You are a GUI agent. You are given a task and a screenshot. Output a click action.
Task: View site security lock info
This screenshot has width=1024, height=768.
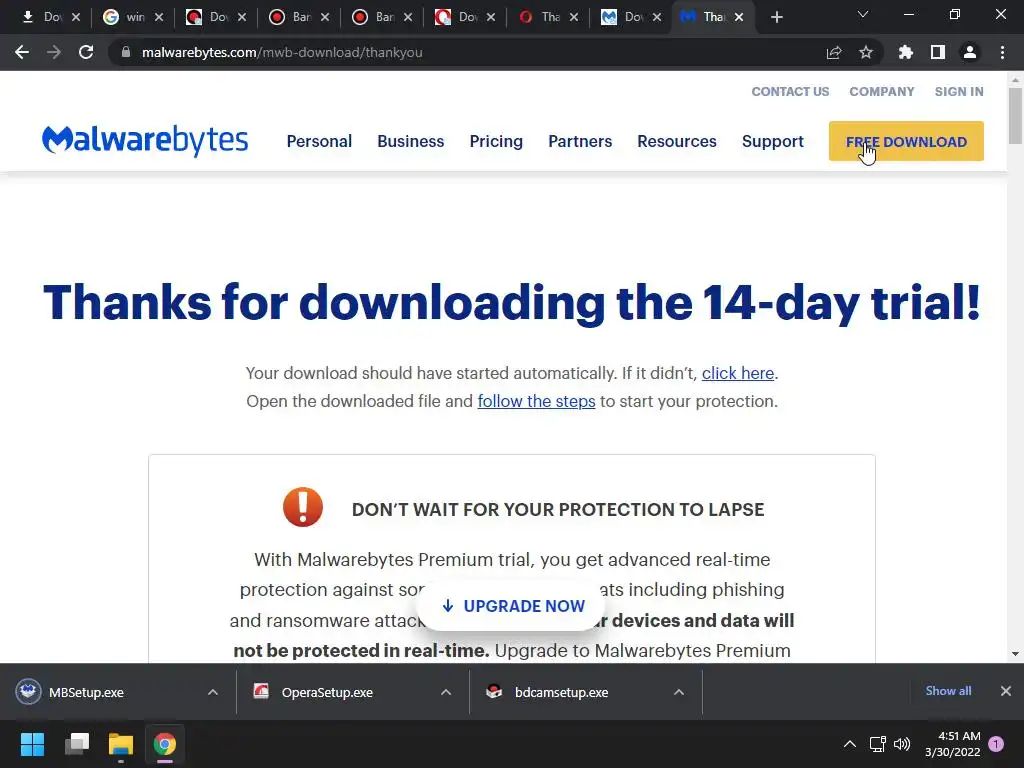126,52
